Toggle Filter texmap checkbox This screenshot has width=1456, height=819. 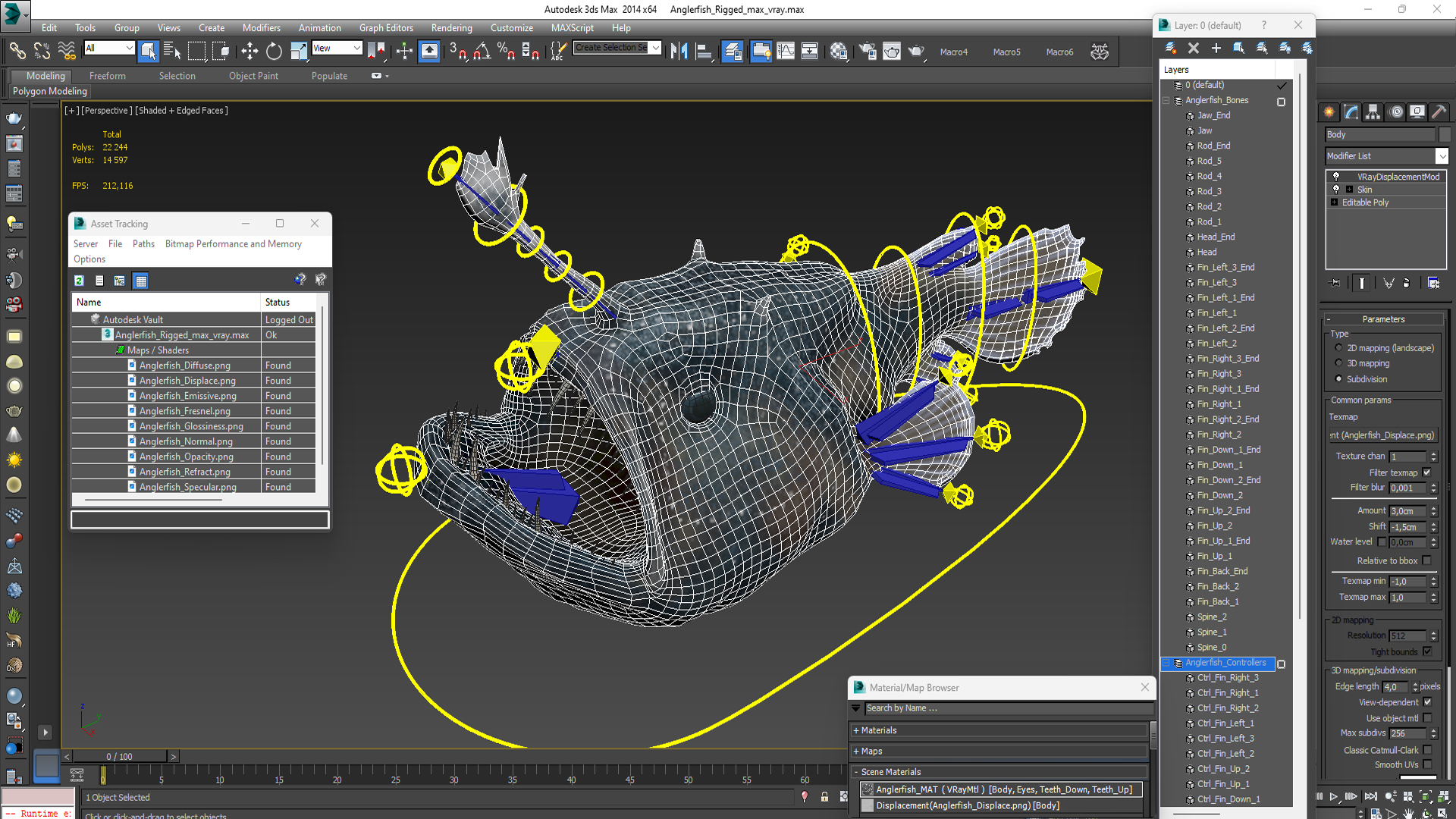point(1426,472)
